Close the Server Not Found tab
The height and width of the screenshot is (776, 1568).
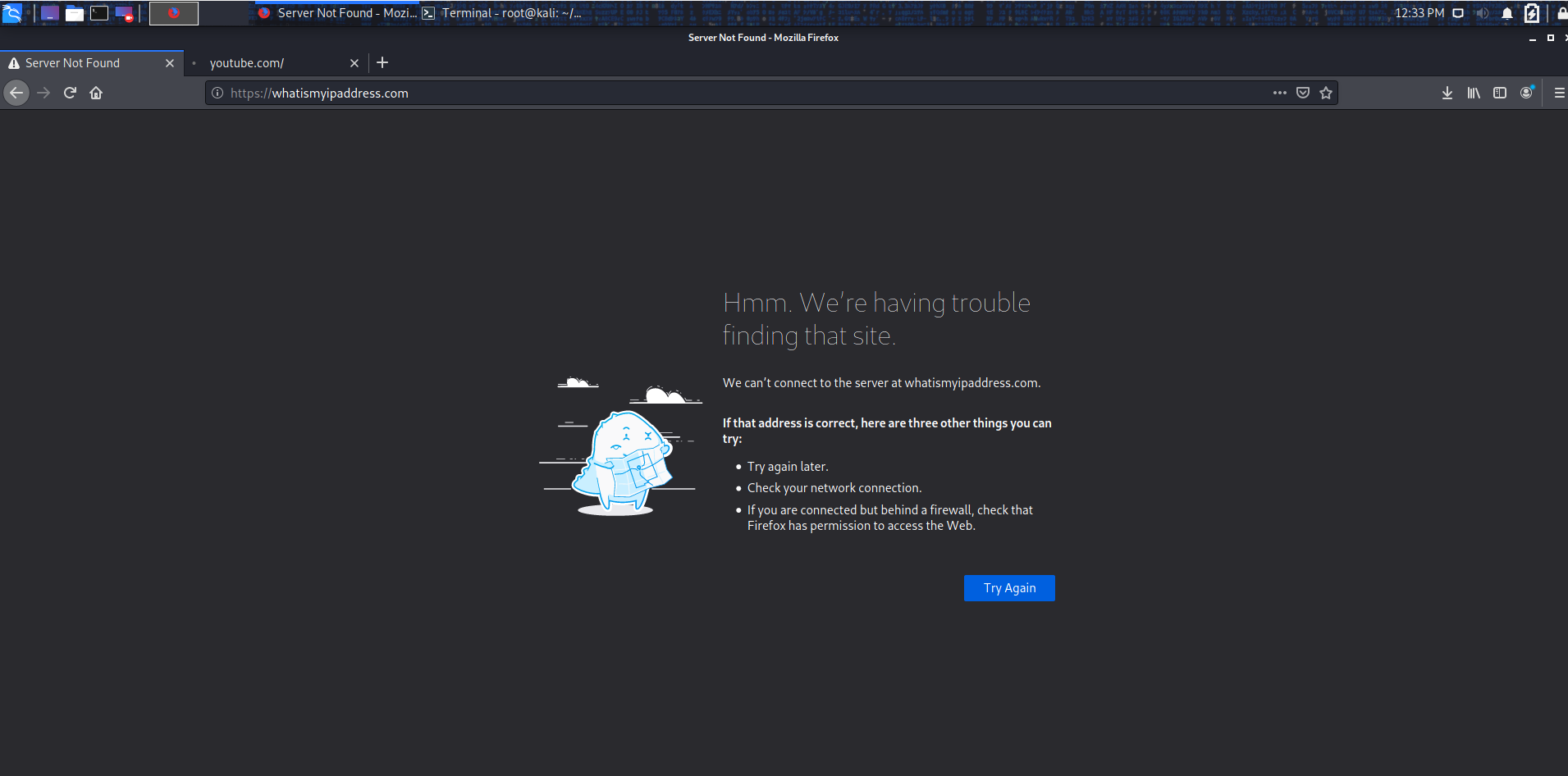coord(170,63)
